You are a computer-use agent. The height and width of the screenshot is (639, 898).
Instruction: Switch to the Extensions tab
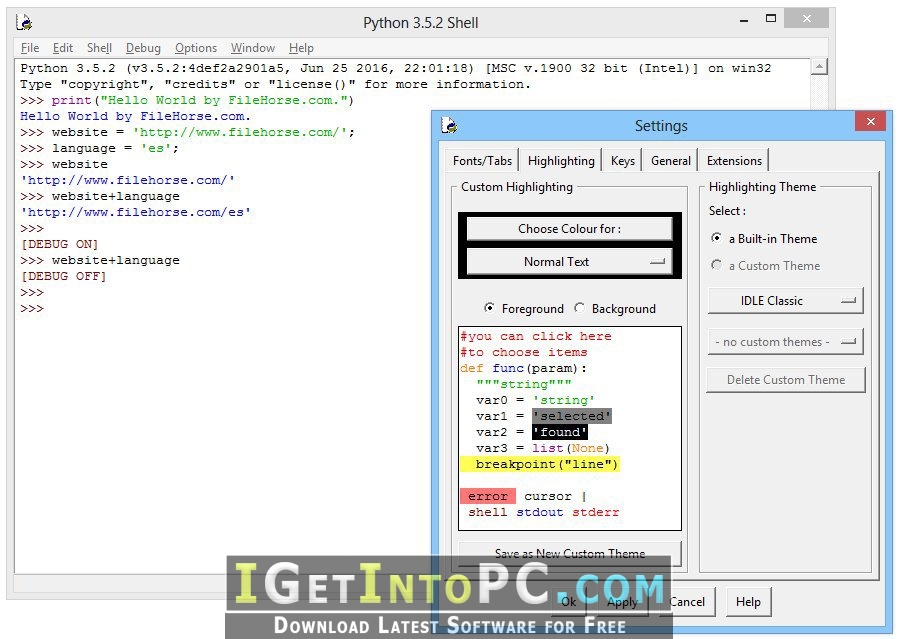point(734,161)
